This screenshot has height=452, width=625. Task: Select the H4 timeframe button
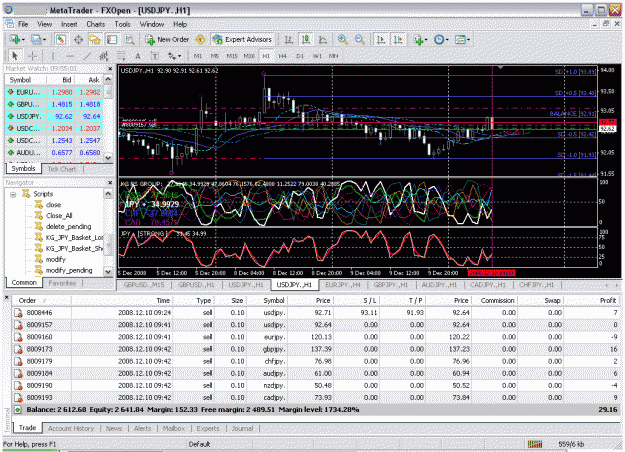click(283, 56)
